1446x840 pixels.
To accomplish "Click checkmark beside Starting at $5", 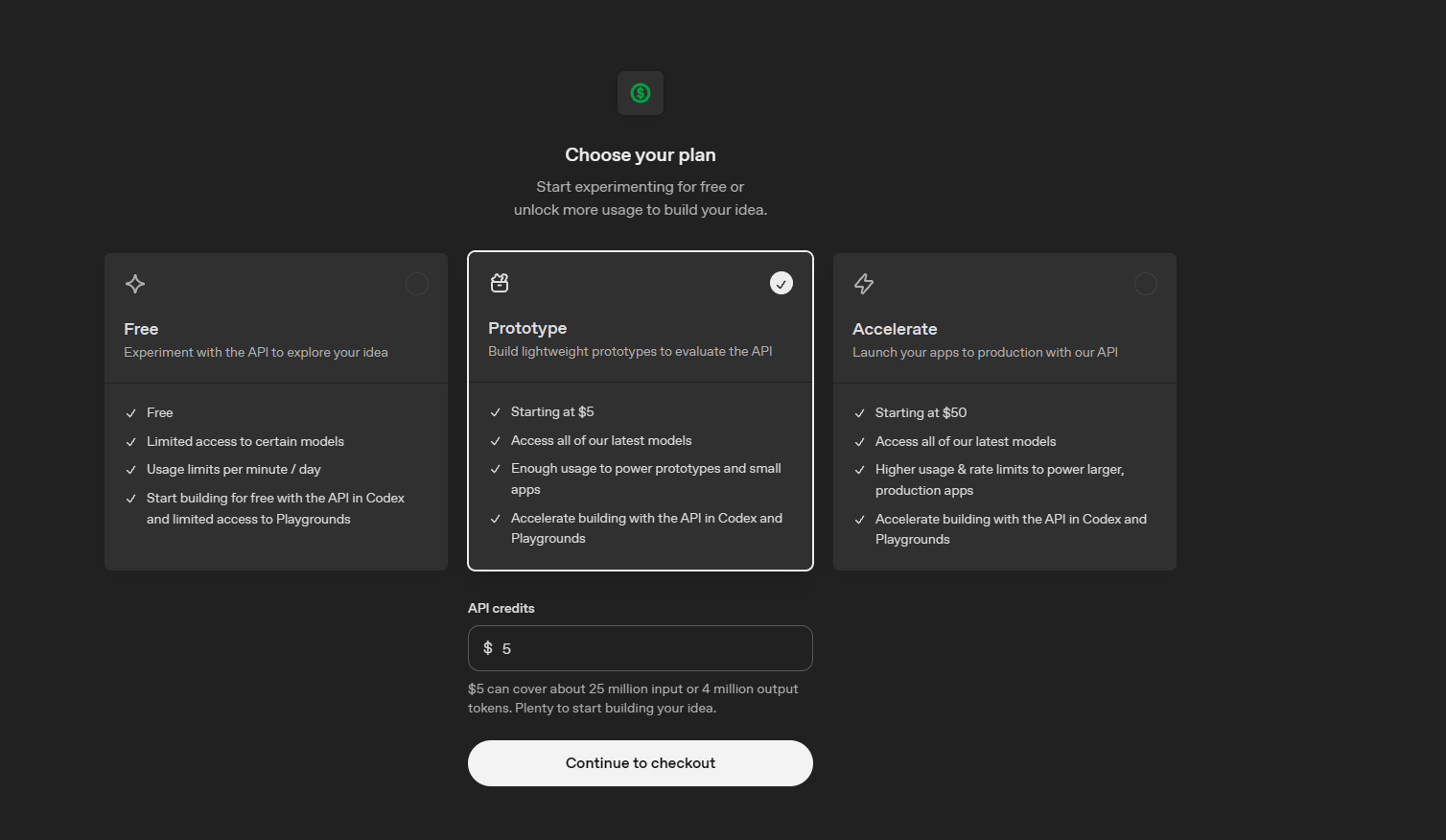I will pos(496,412).
